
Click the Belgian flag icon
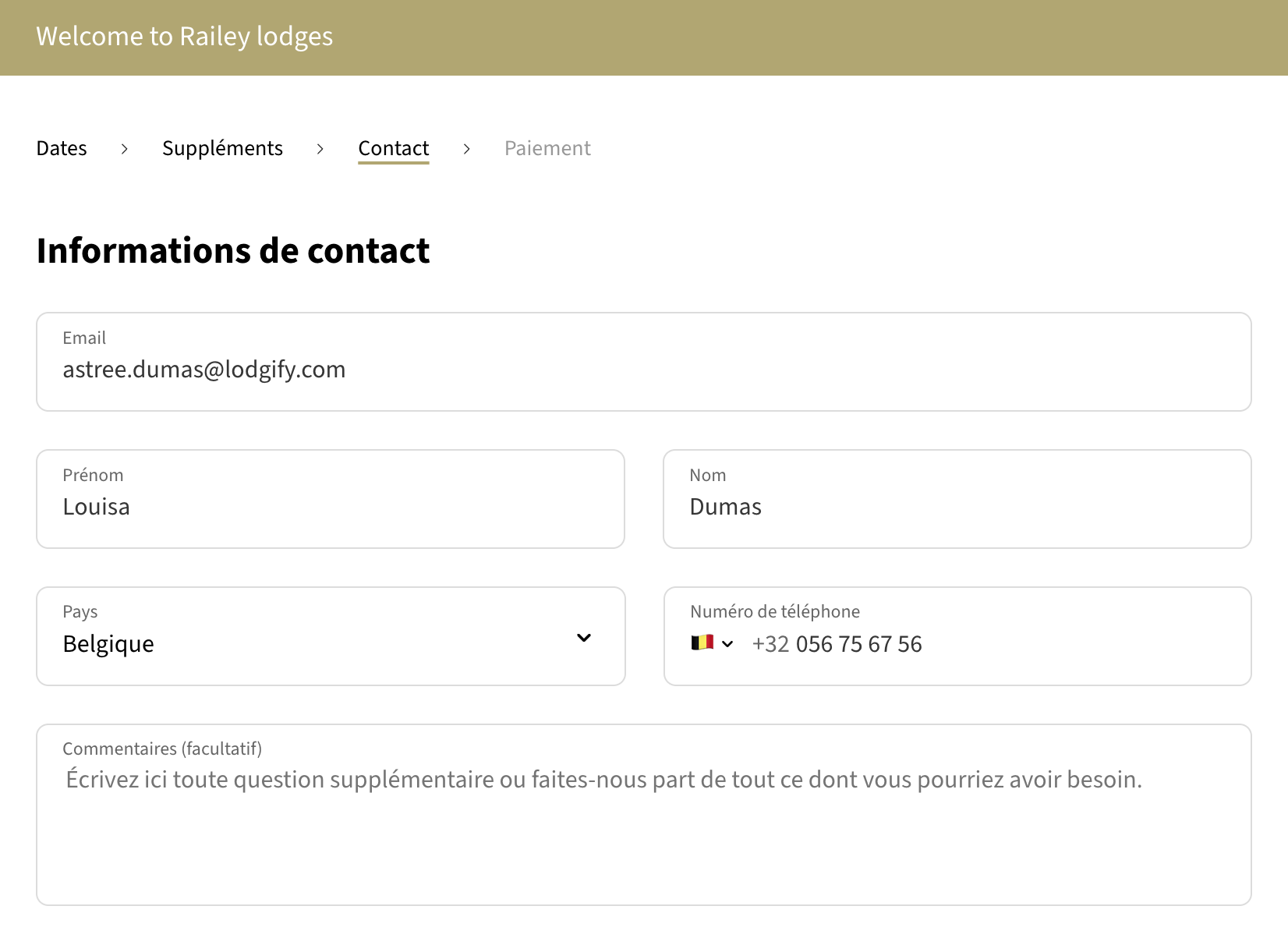tap(702, 643)
